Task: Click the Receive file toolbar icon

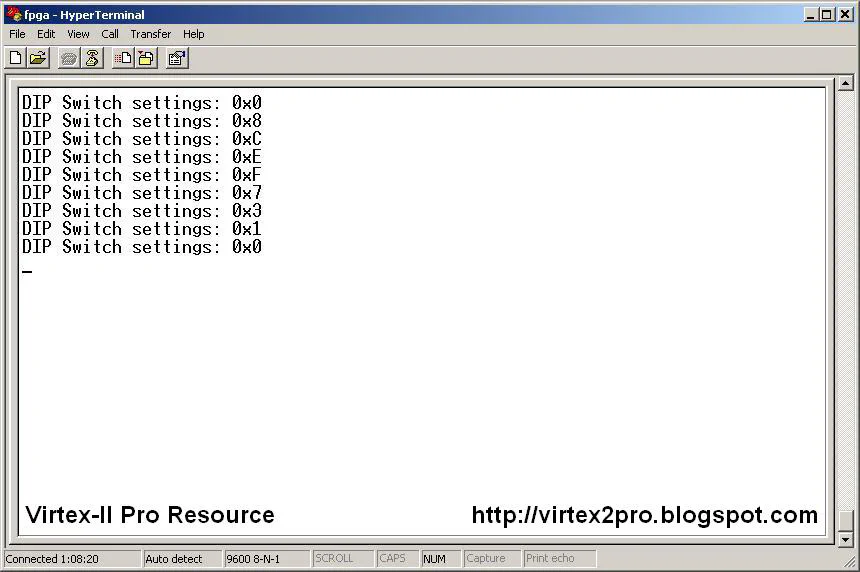Action: pos(146,58)
